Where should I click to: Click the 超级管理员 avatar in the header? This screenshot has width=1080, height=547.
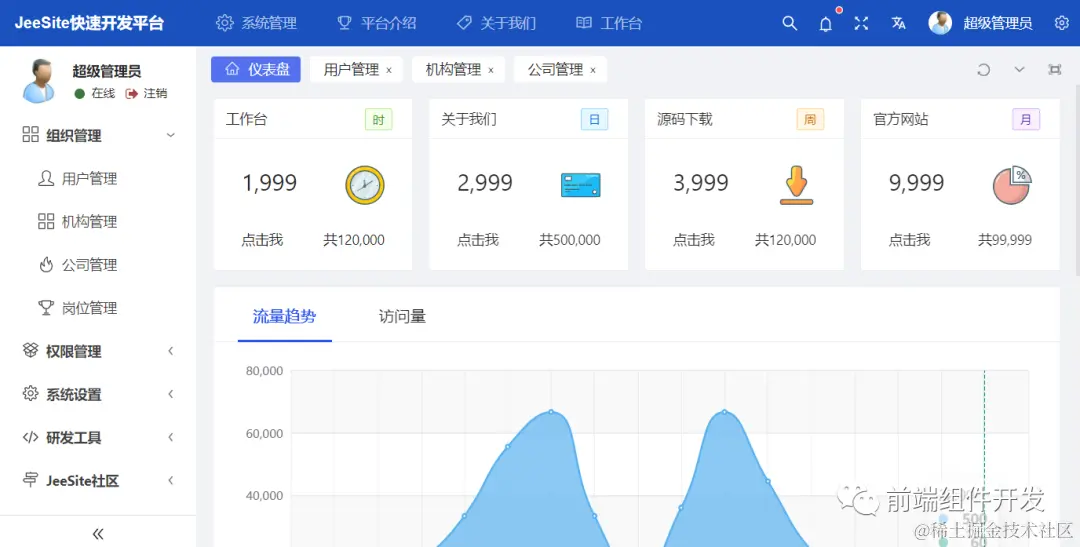940,23
